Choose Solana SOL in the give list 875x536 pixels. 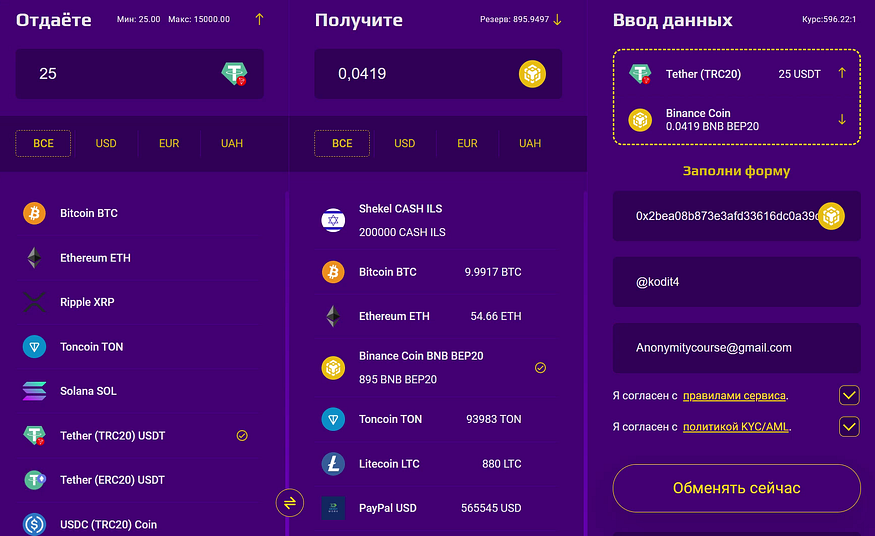coord(140,391)
